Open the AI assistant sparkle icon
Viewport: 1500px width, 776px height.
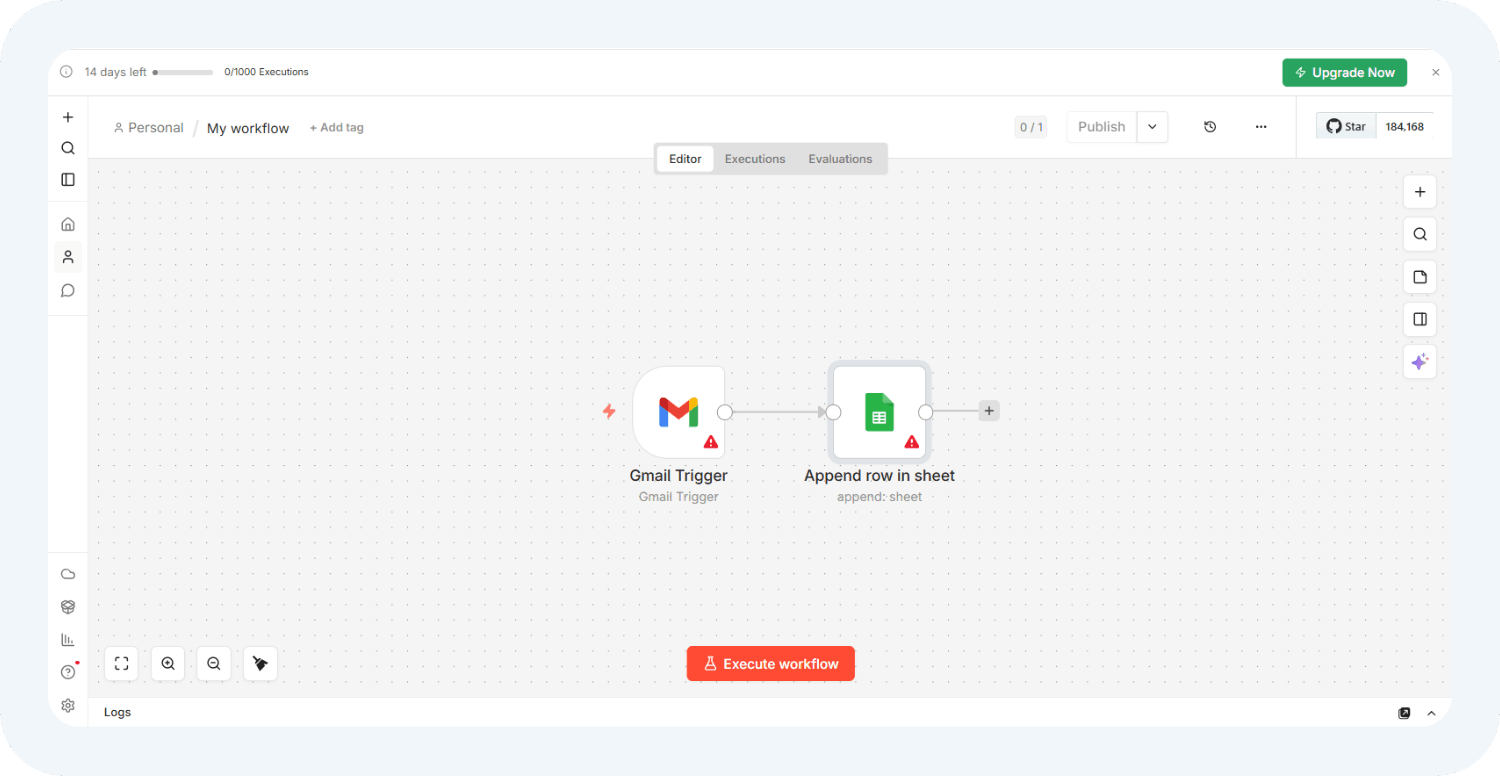1420,362
